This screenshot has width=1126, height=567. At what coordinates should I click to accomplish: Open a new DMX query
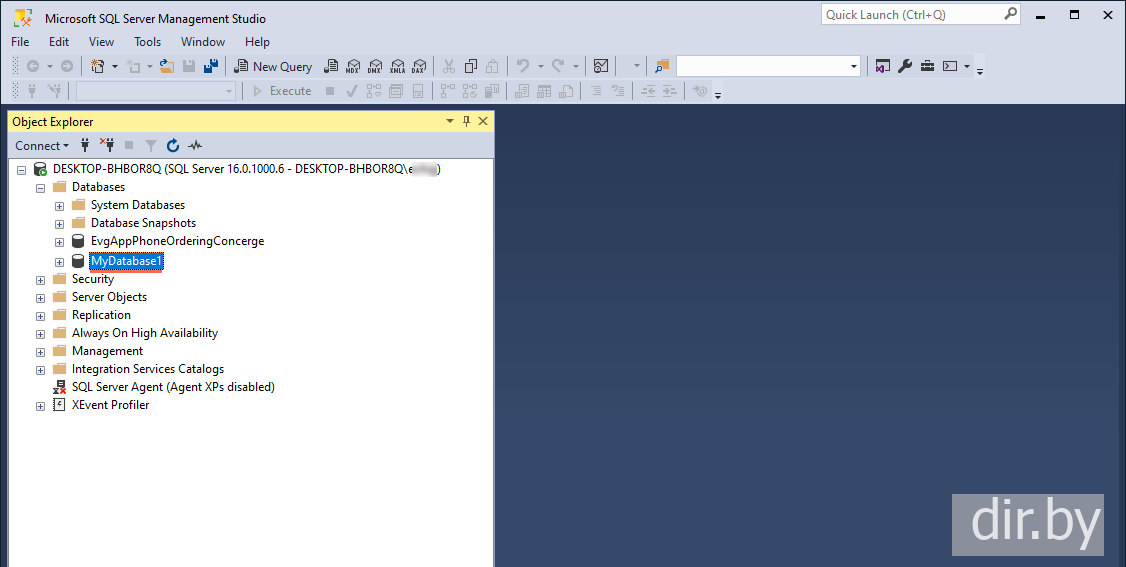tap(375, 66)
